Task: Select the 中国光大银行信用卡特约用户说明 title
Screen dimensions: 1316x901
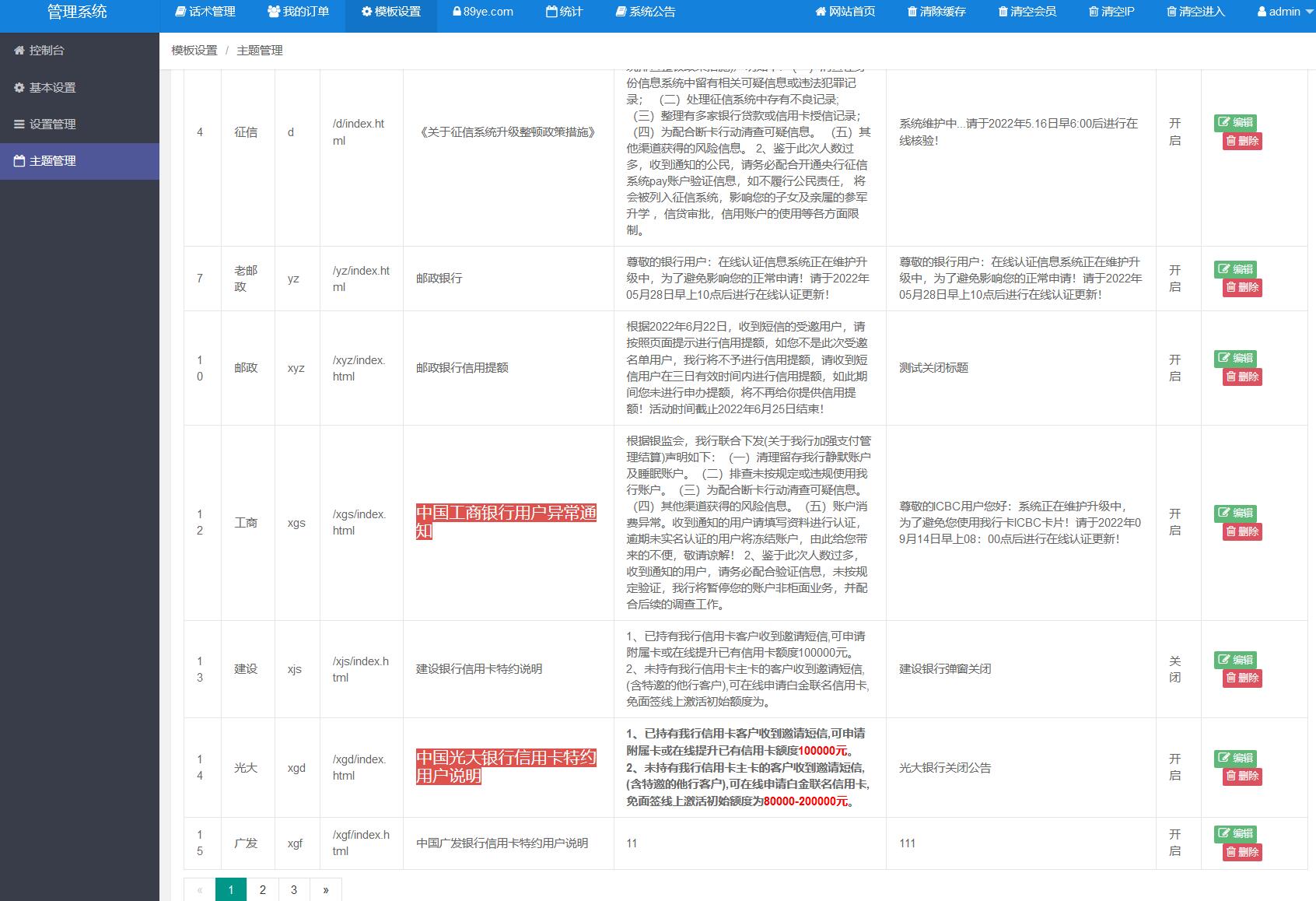Action: click(x=506, y=767)
